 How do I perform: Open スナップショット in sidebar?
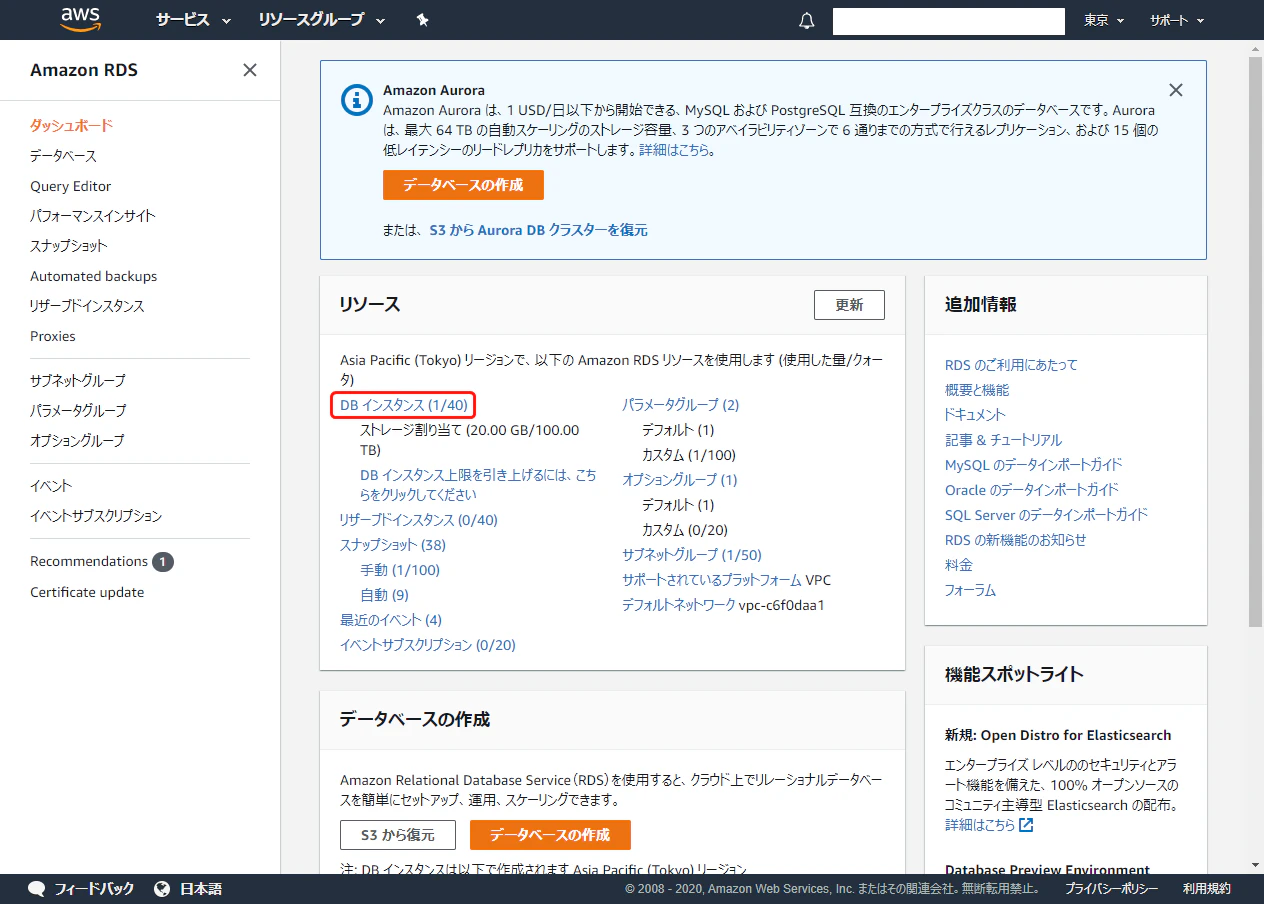tap(68, 246)
